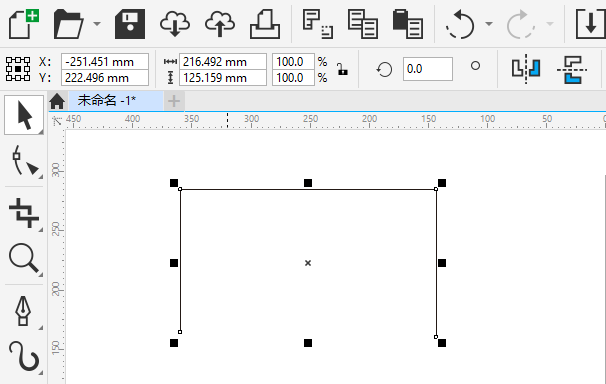Click the object width field 216.492 mm
The width and height of the screenshot is (606, 384).
(x=223, y=61)
